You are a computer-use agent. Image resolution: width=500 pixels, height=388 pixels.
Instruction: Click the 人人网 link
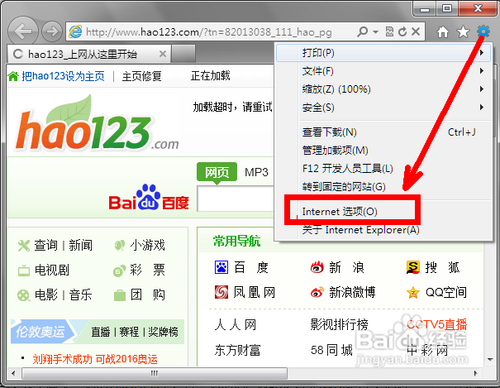point(236,324)
